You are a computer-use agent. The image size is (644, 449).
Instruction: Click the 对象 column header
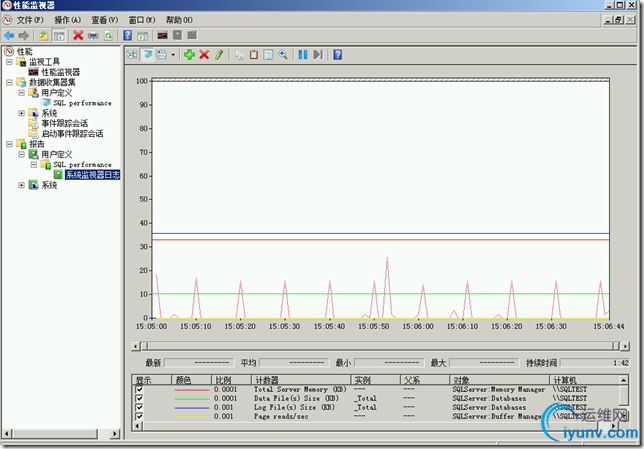[500, 380]
